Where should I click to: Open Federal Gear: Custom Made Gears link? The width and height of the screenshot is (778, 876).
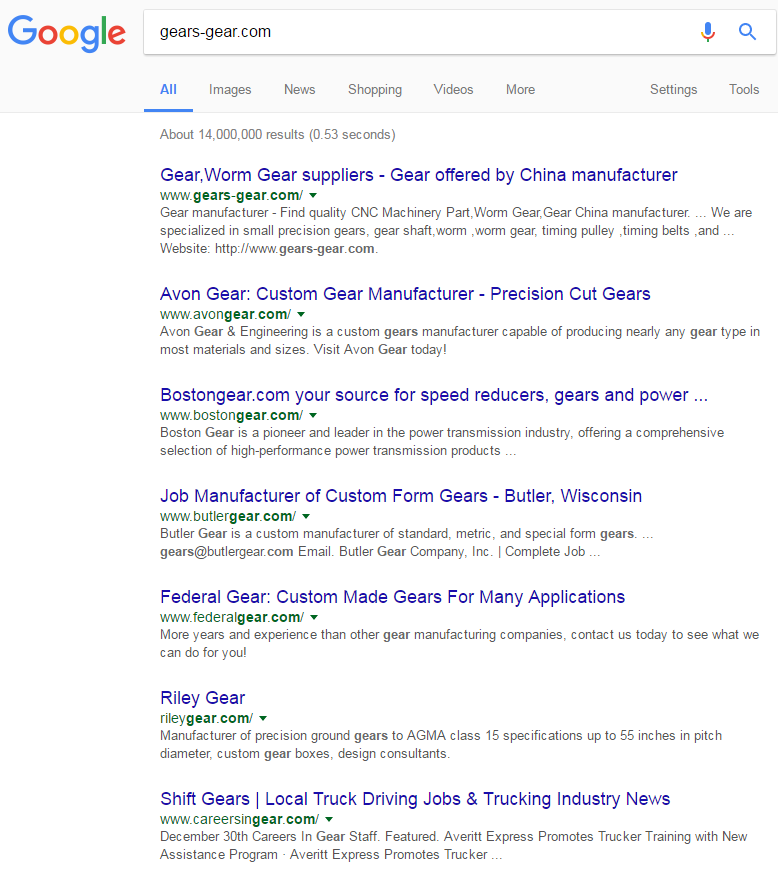tap(392, 597)
